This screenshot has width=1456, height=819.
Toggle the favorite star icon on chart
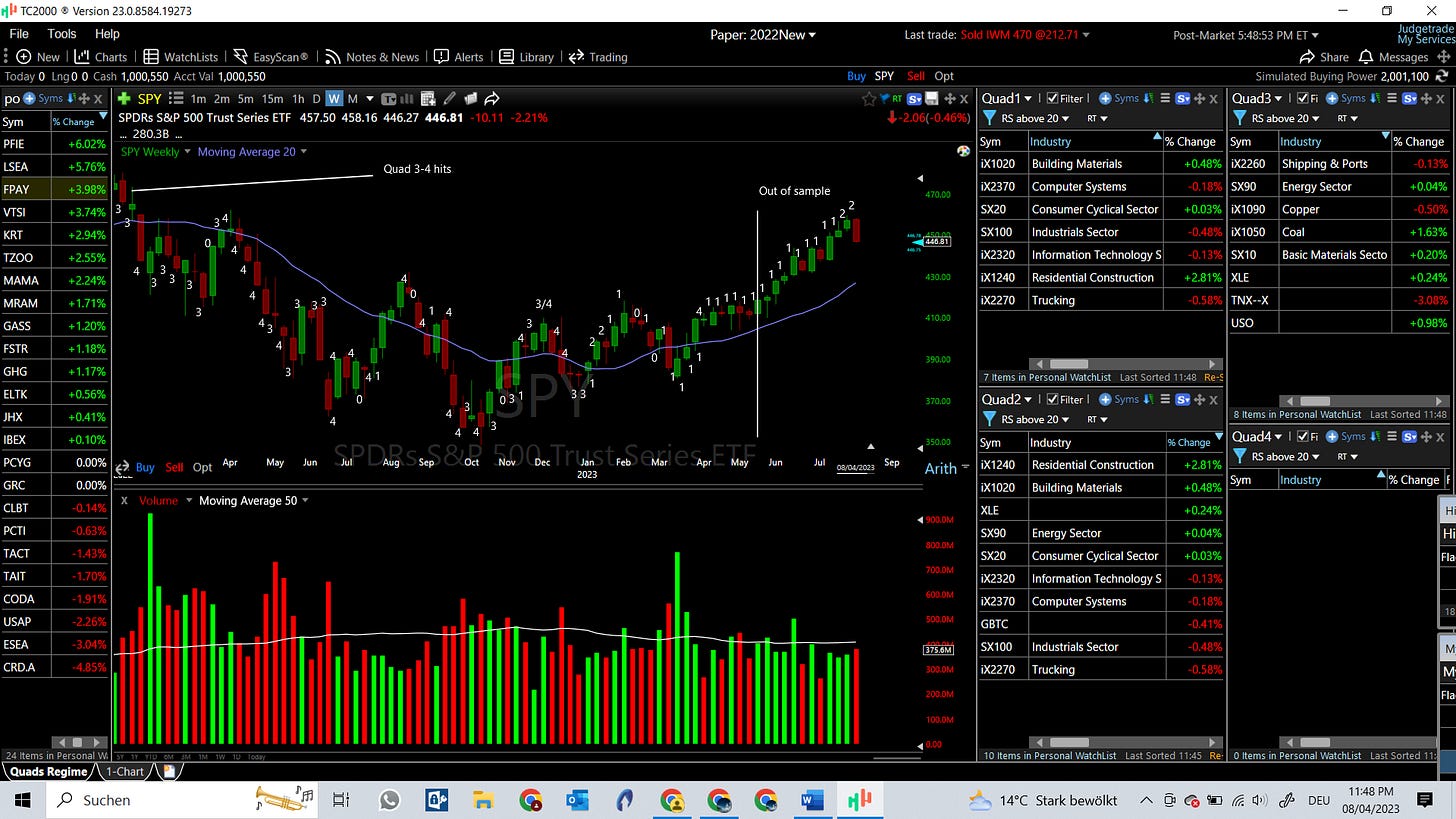pyautogui.click(x=871, y=98)
